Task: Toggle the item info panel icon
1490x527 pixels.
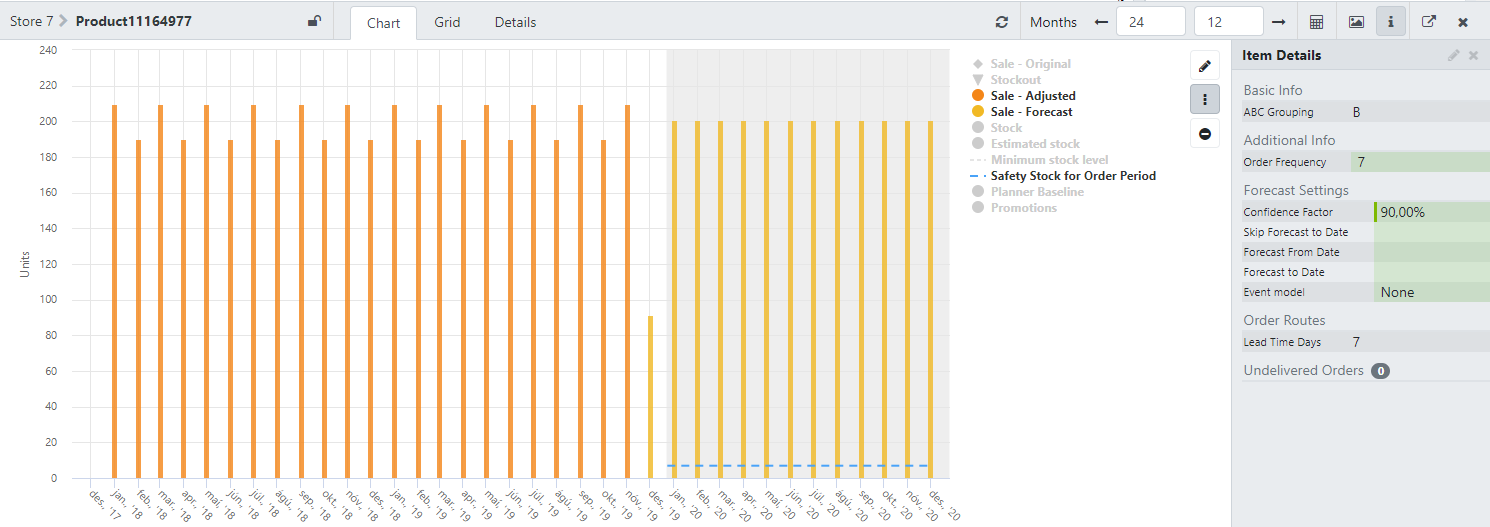Action: tap(1390, 22)
